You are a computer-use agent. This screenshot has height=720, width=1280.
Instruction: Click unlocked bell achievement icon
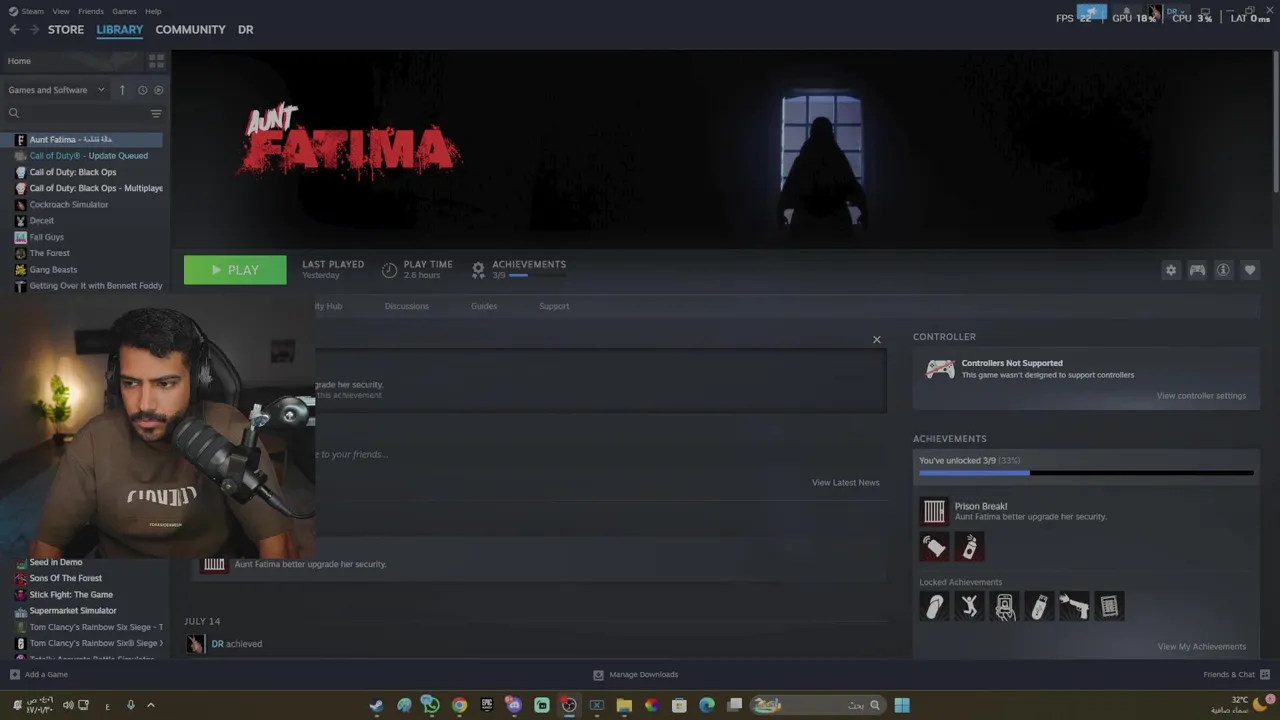coord(934,547)
